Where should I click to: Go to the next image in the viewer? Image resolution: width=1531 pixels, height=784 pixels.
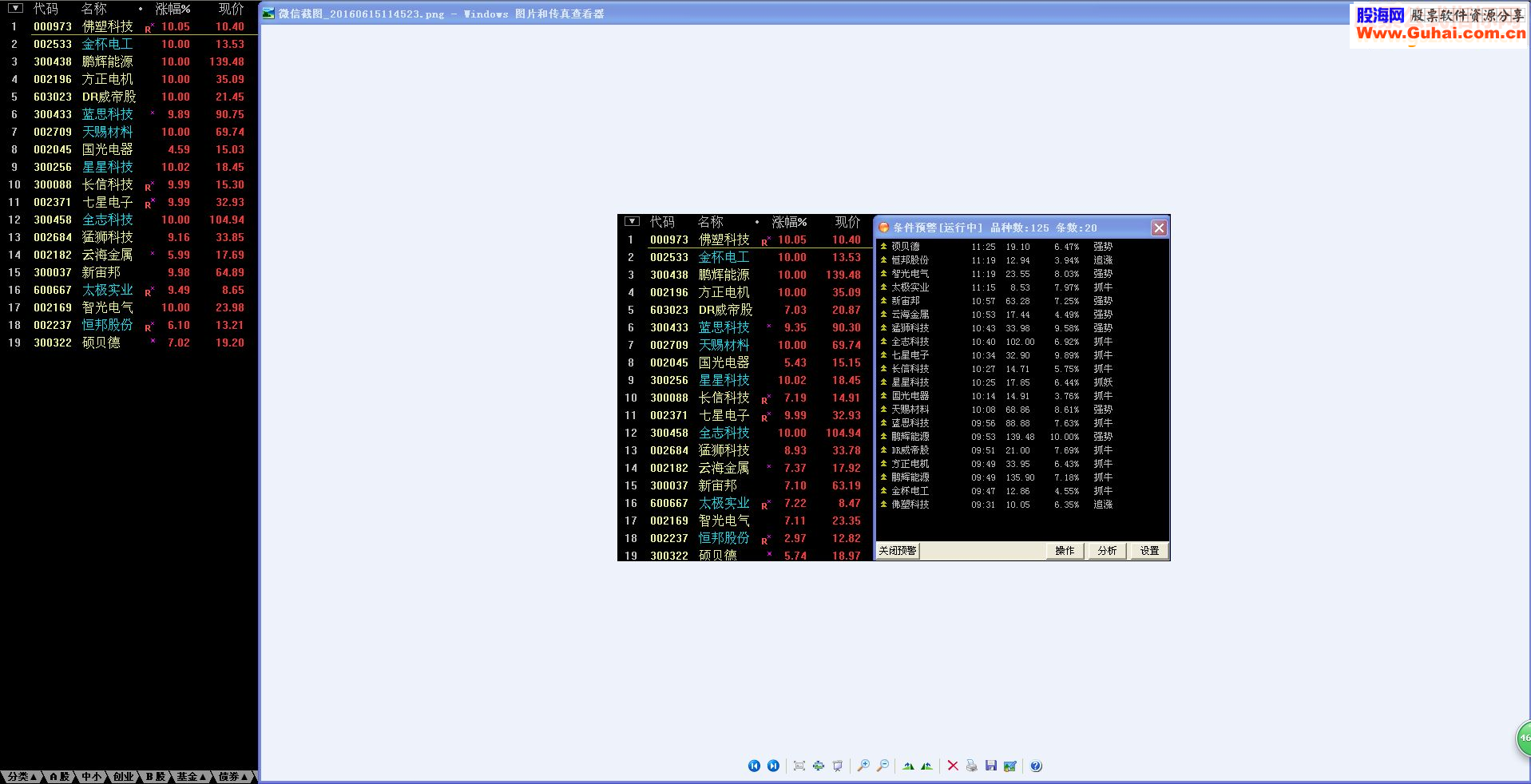click(773, 766)
